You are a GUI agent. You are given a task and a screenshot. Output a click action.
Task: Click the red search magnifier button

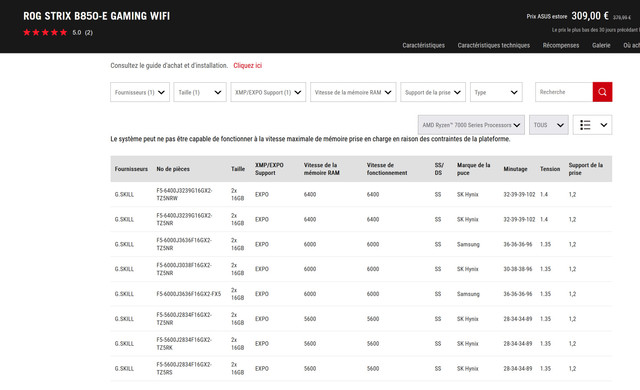(x=602, y=92)
